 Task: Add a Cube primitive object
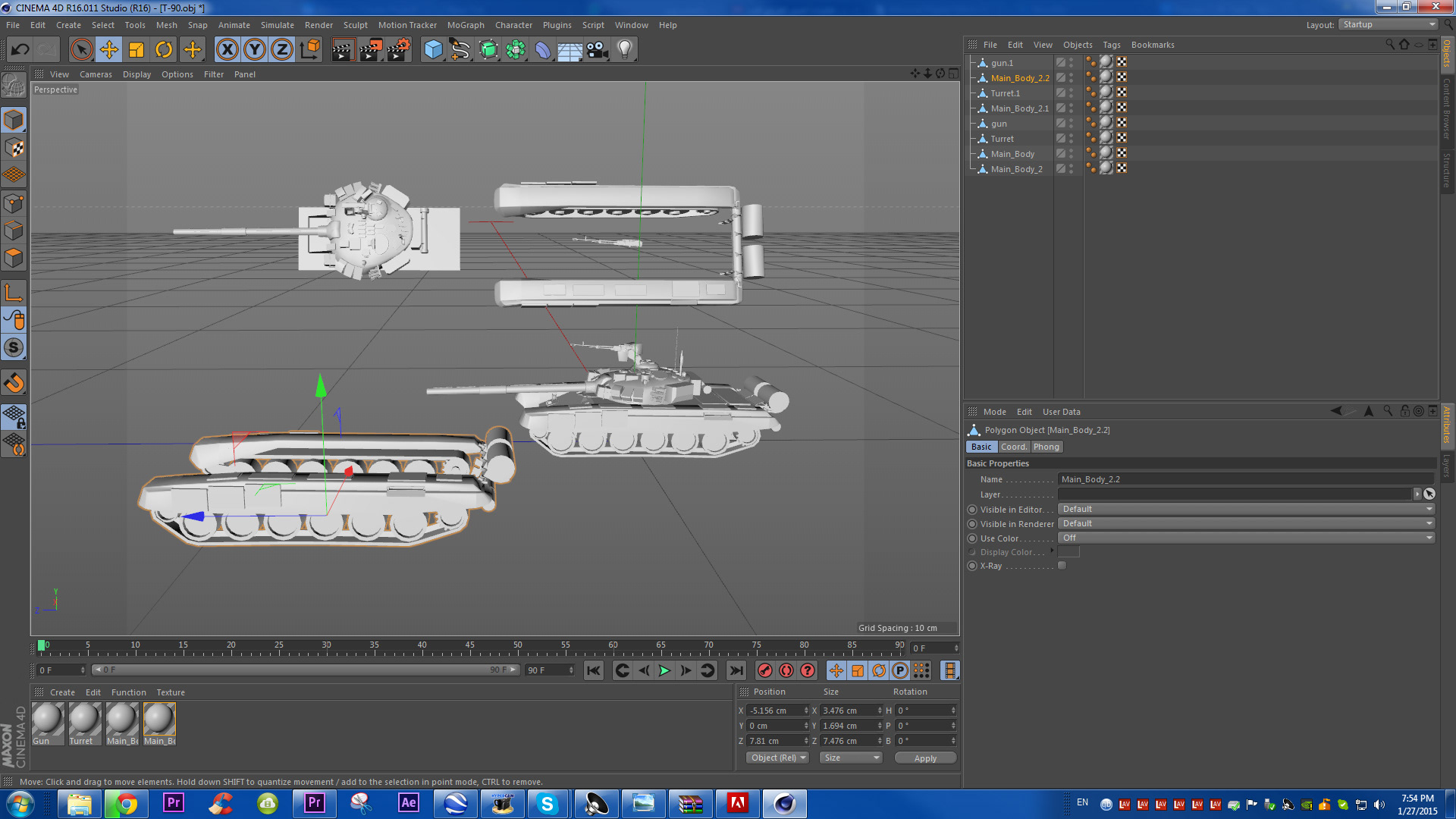click(x=433, y=50)
